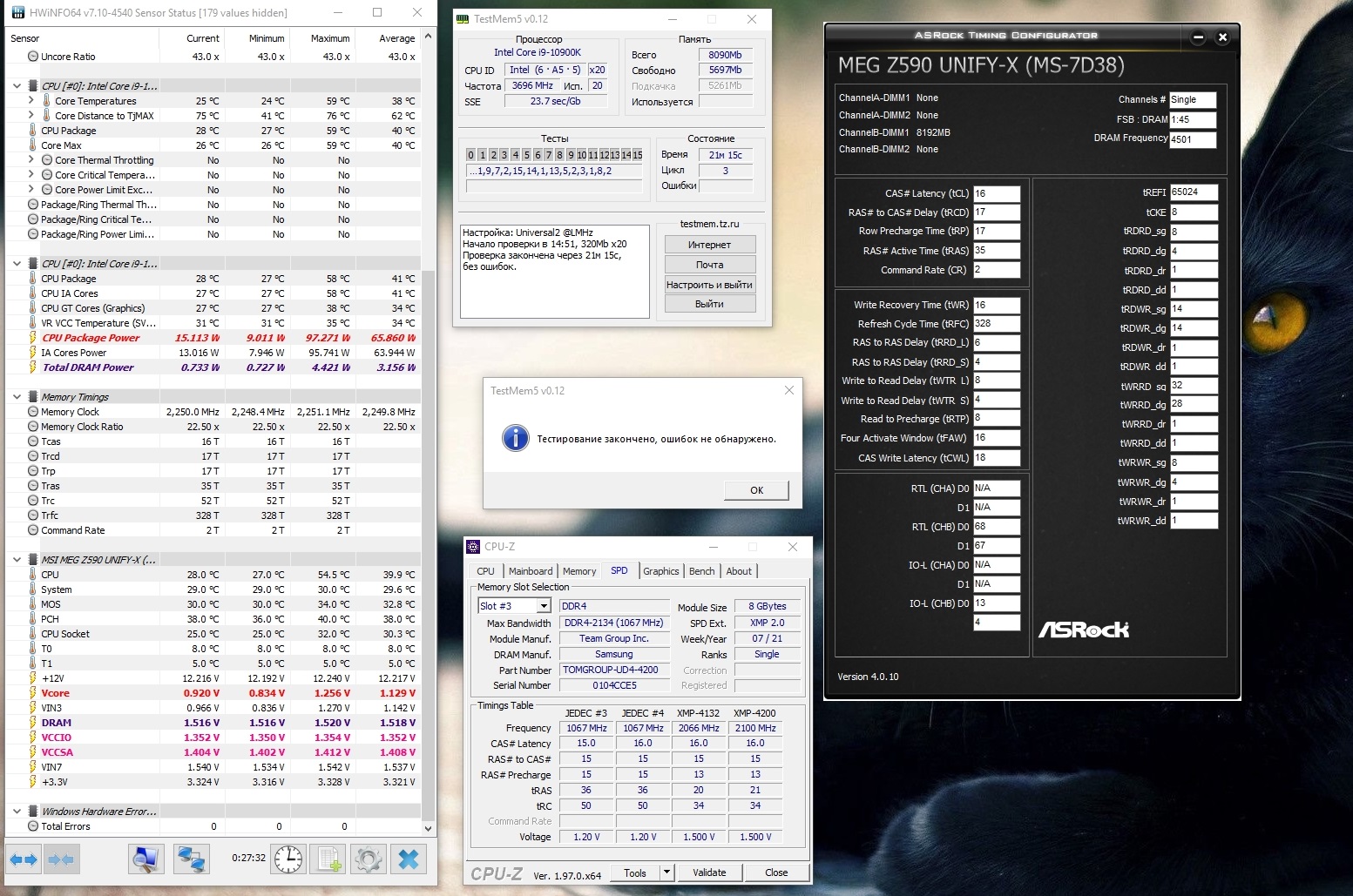Click the Channels # field showing Single
The width and height of the screenshot is (1353, 896).
[1193, 100]
